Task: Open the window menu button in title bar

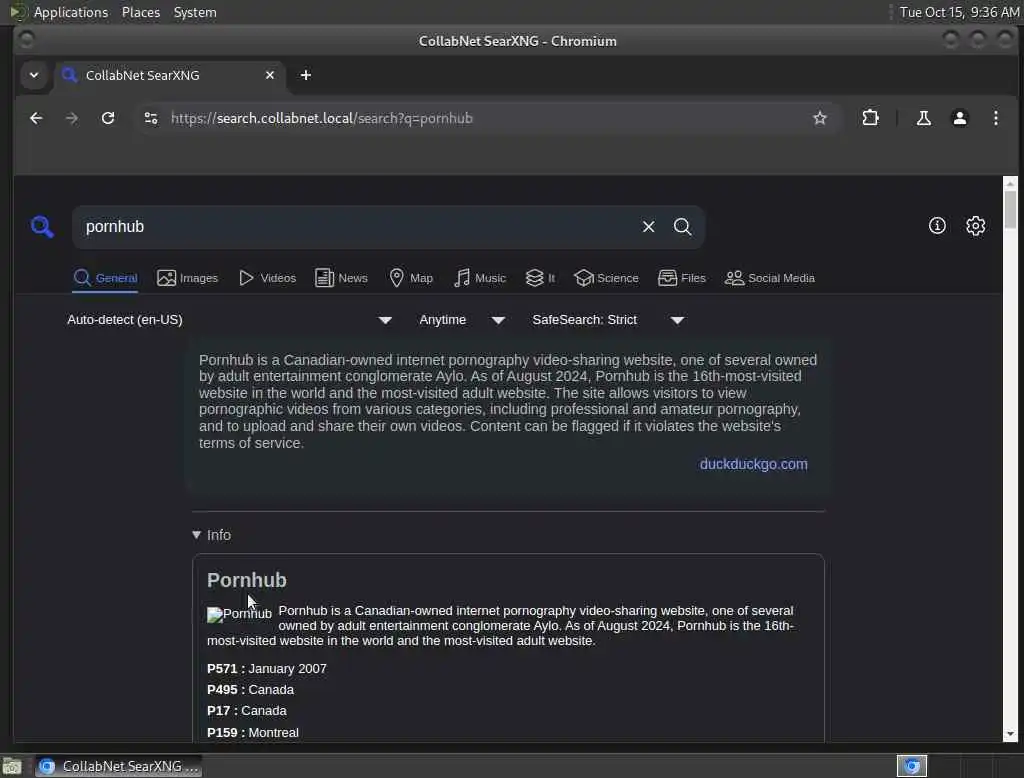Action: coord(26,41)
